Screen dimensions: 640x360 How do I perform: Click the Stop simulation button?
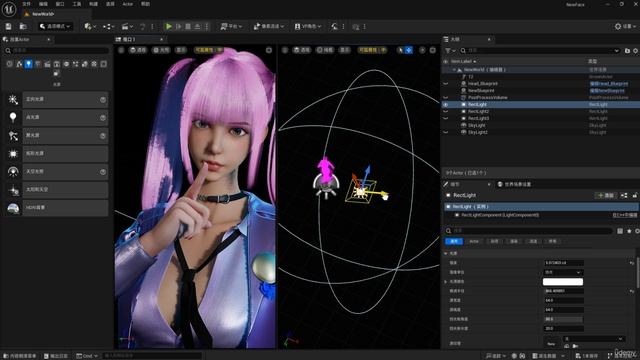coord(188,27)
